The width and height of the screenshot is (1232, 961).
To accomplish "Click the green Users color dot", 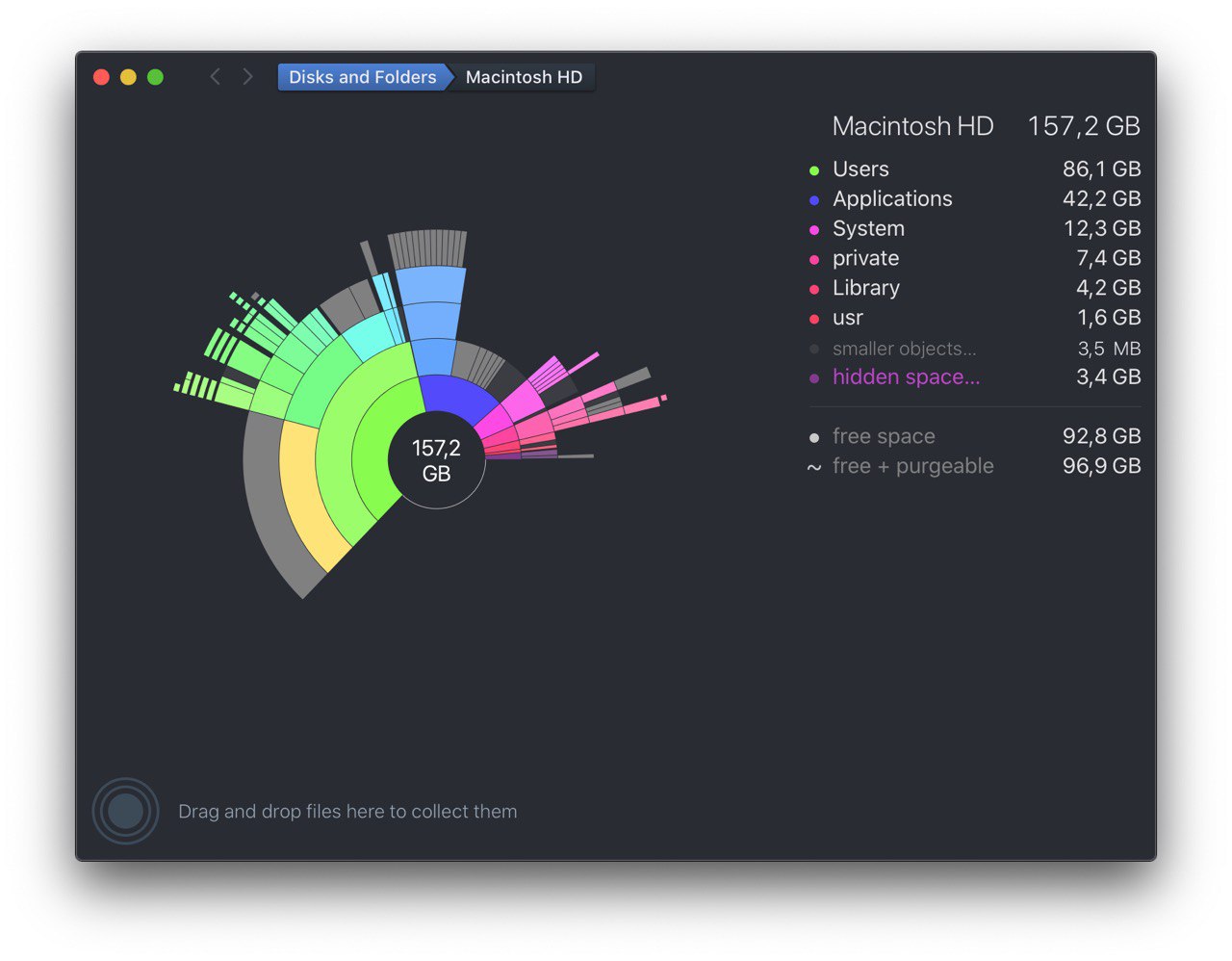I will tap(814, 170).
